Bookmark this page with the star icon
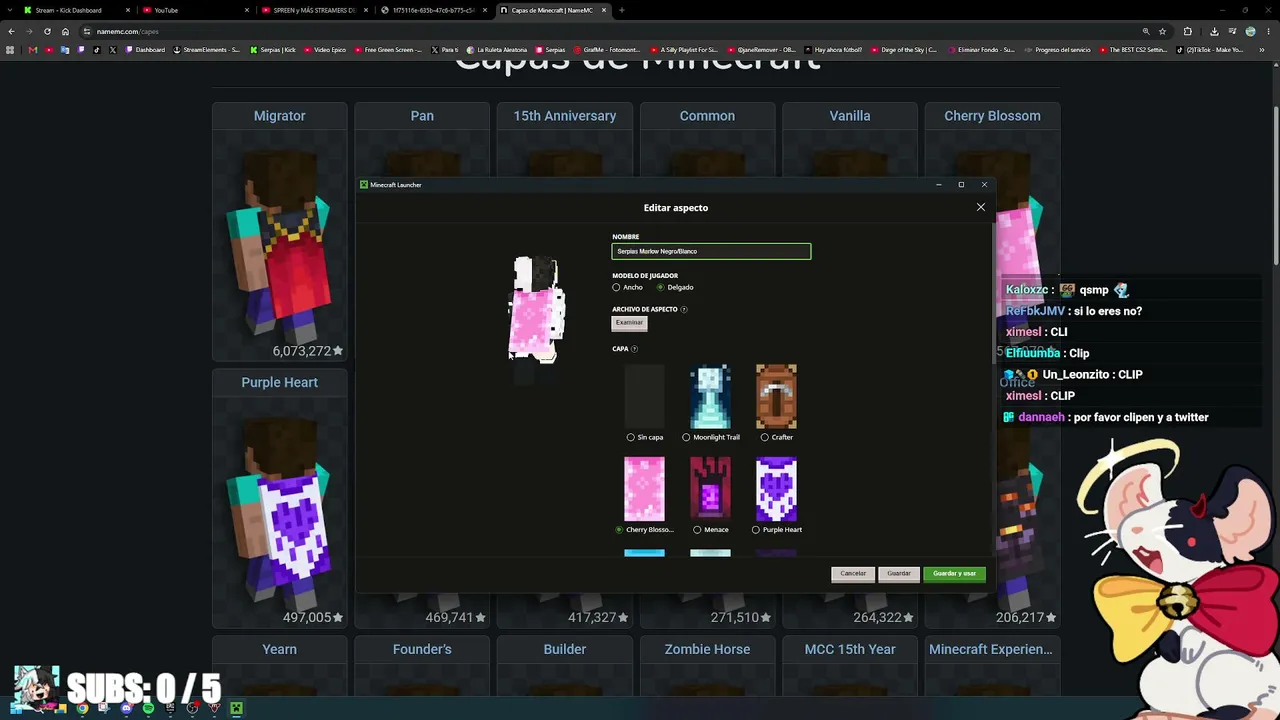The width and height of the screenshot is (1280, 720). [1162, 31]
